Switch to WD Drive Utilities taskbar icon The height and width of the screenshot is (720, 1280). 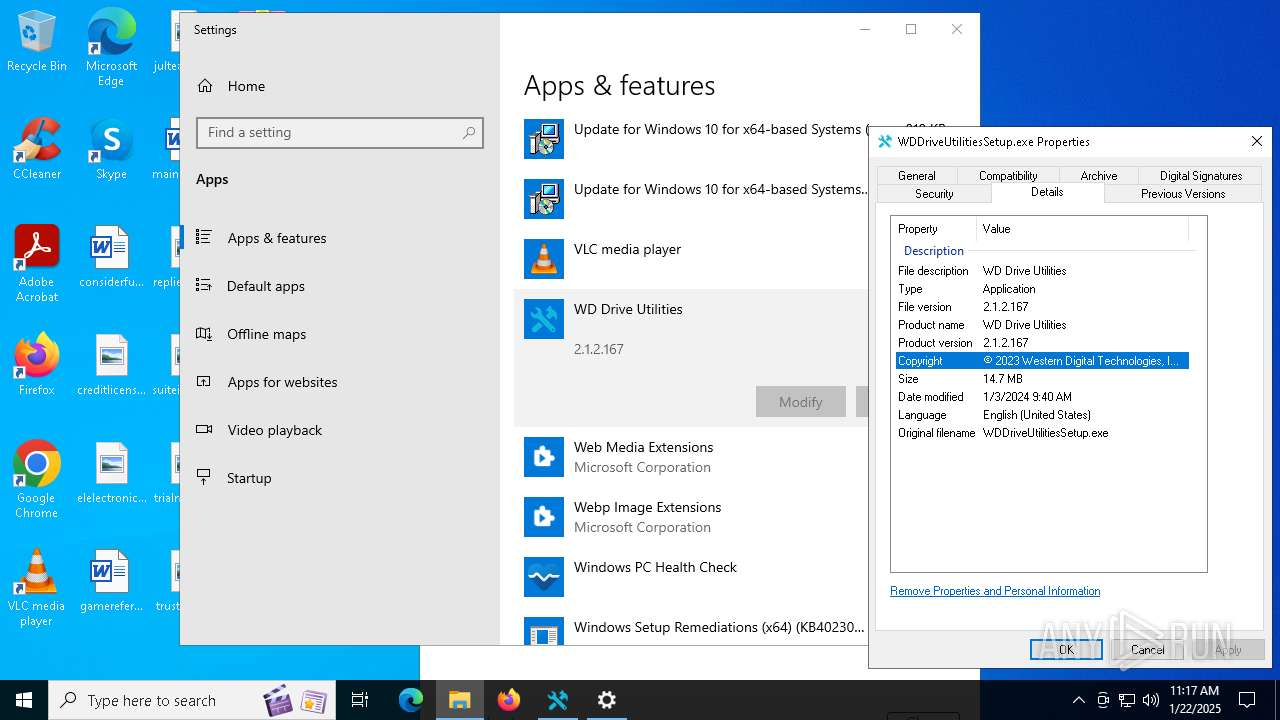(558, 700)
